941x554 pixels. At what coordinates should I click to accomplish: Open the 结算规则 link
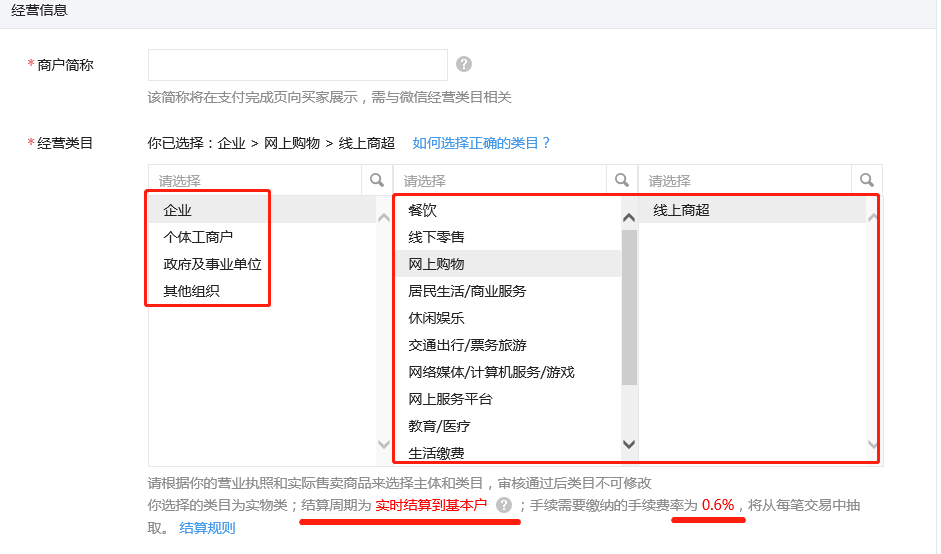[207, 528]
